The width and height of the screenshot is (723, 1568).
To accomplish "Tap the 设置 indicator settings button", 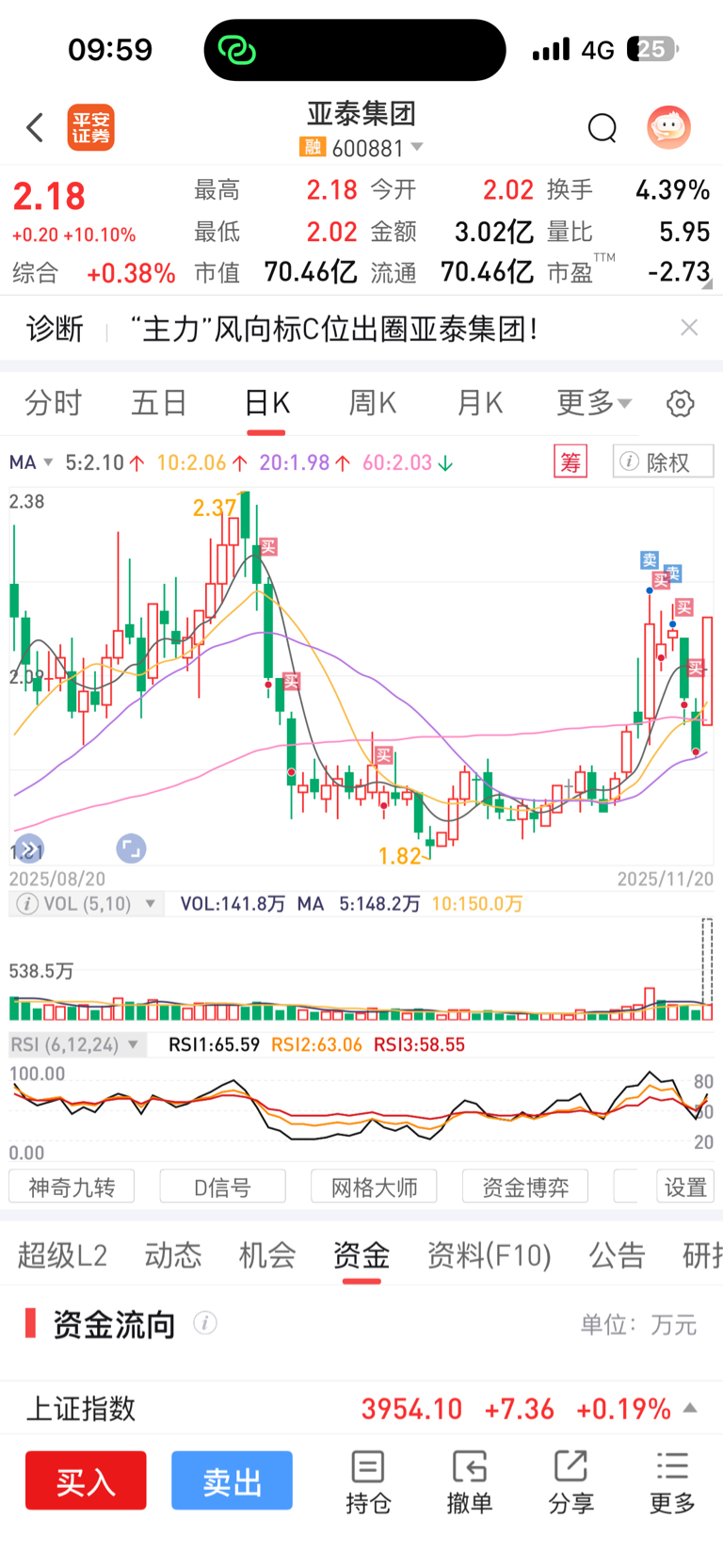I will tap(685, 1187).
